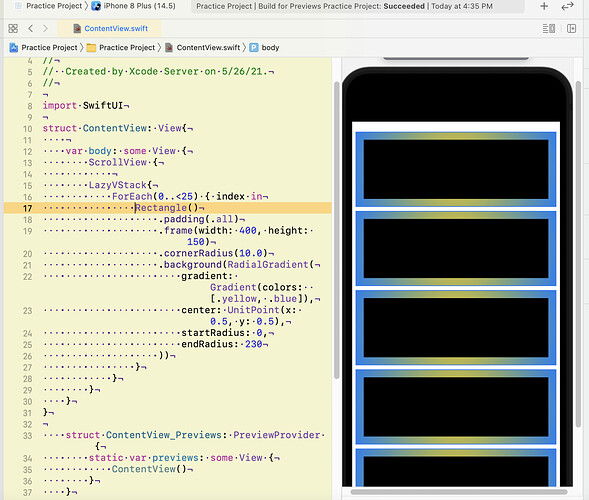
Task: Click the import keyword on line 8
Action: click(x=60, y=106)
